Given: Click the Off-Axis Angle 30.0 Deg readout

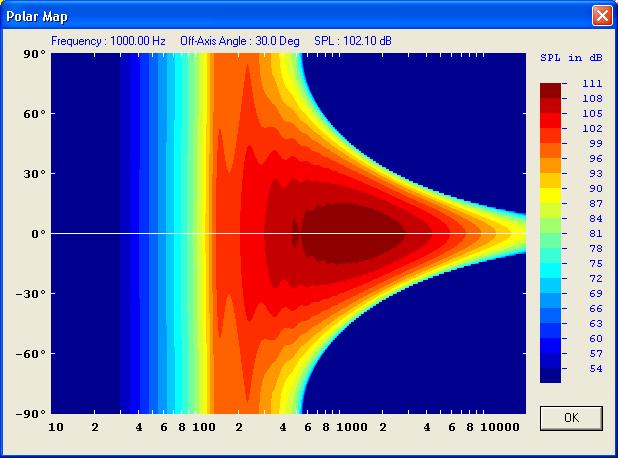Looking at the screenshot, I should point(240,41).
